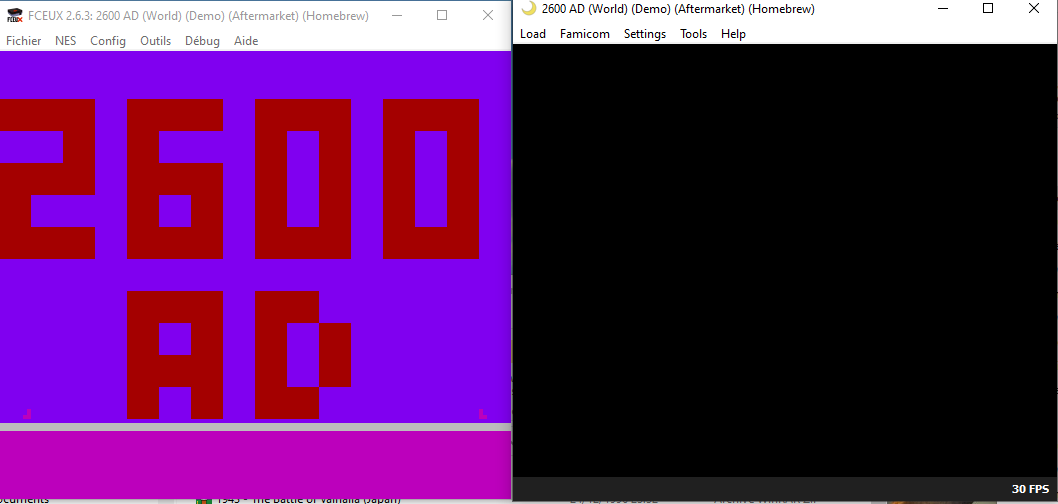Click the FCEUX title-screen digit 6
Viewport: 1058px width, 504px height.
175,179
